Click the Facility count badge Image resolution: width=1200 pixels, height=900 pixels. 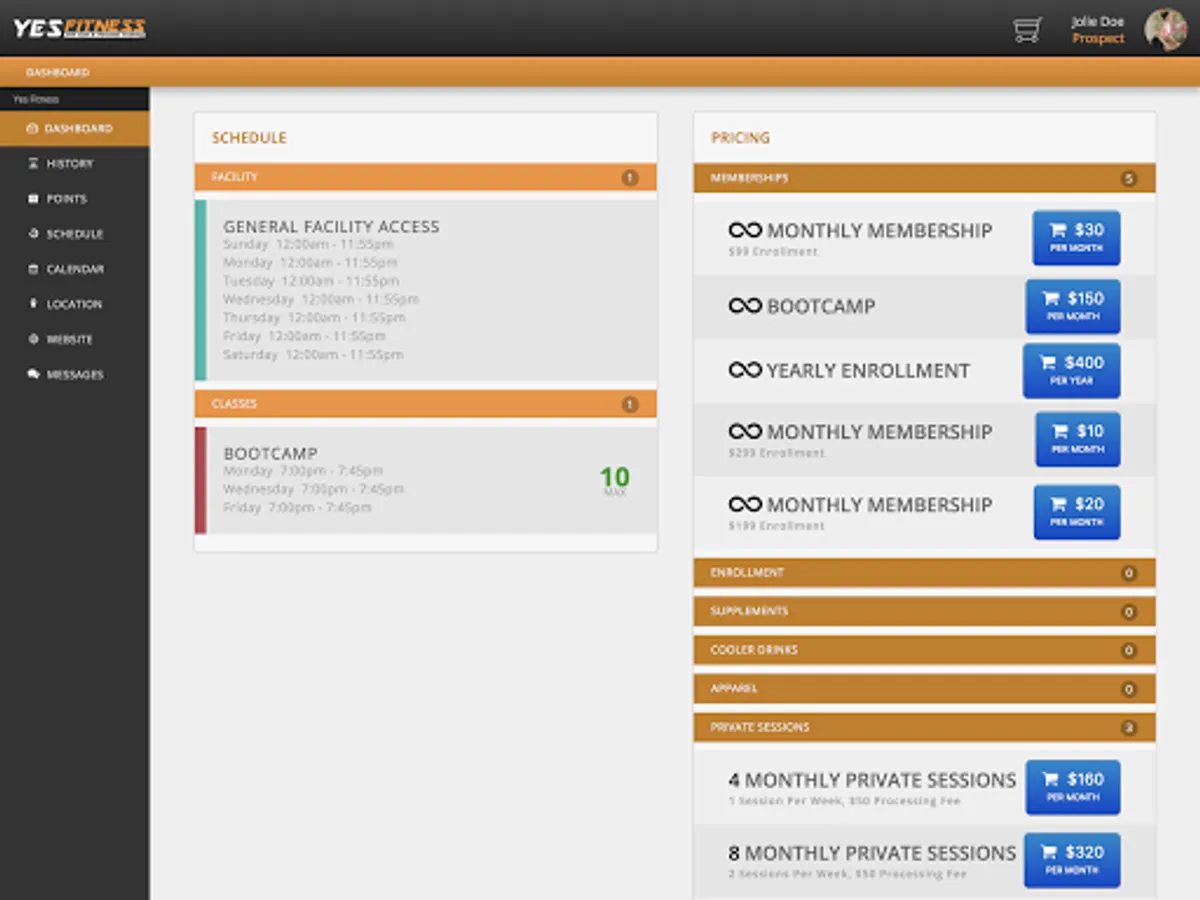[x=630, y=178]
